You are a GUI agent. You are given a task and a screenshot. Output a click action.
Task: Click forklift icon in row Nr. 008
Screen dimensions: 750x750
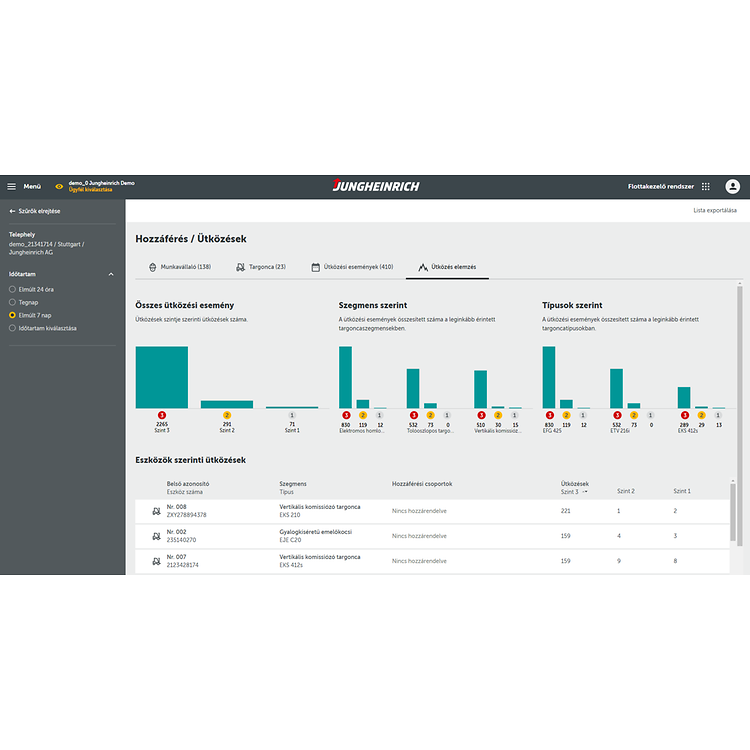[155, 511]
